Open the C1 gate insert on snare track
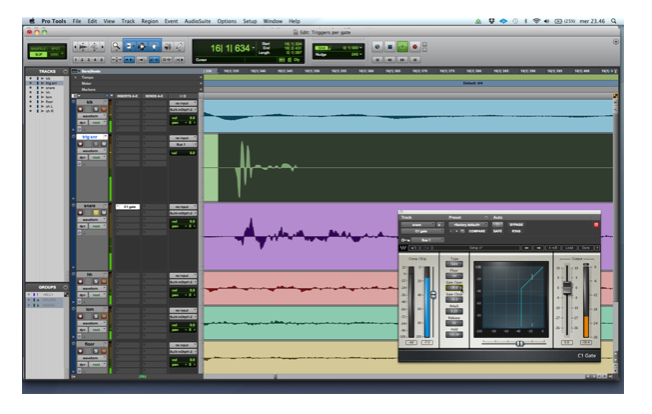 point(128,207)
